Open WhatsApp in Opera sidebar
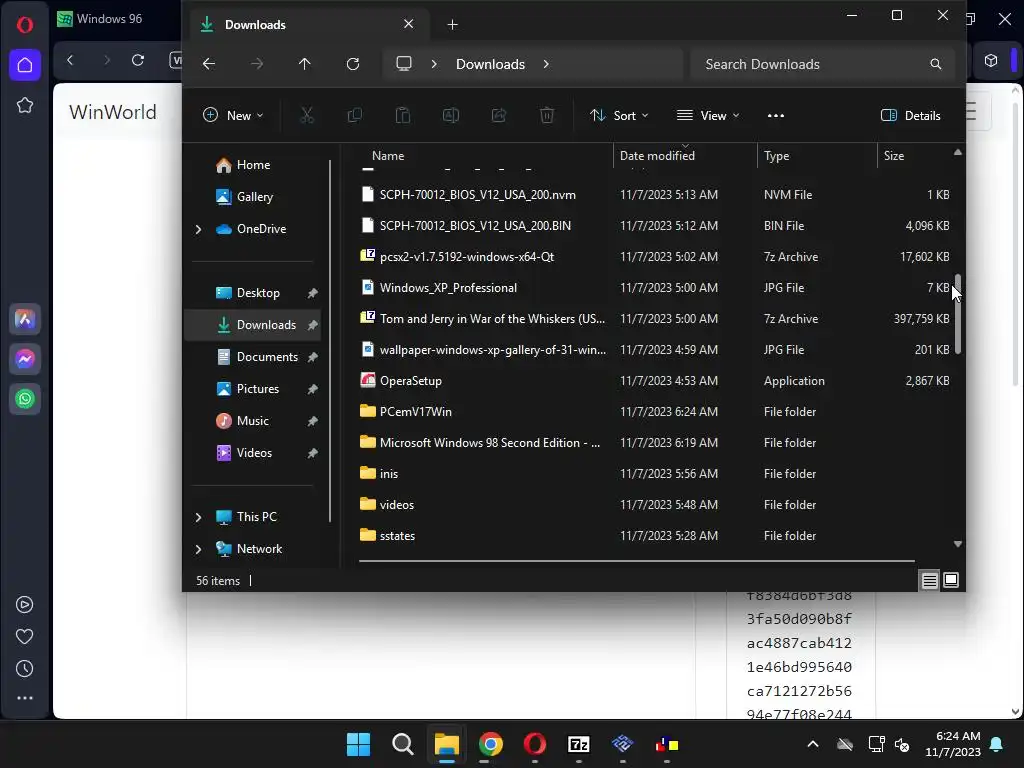Screen dimensions: 1024x768 click(25, 399)
